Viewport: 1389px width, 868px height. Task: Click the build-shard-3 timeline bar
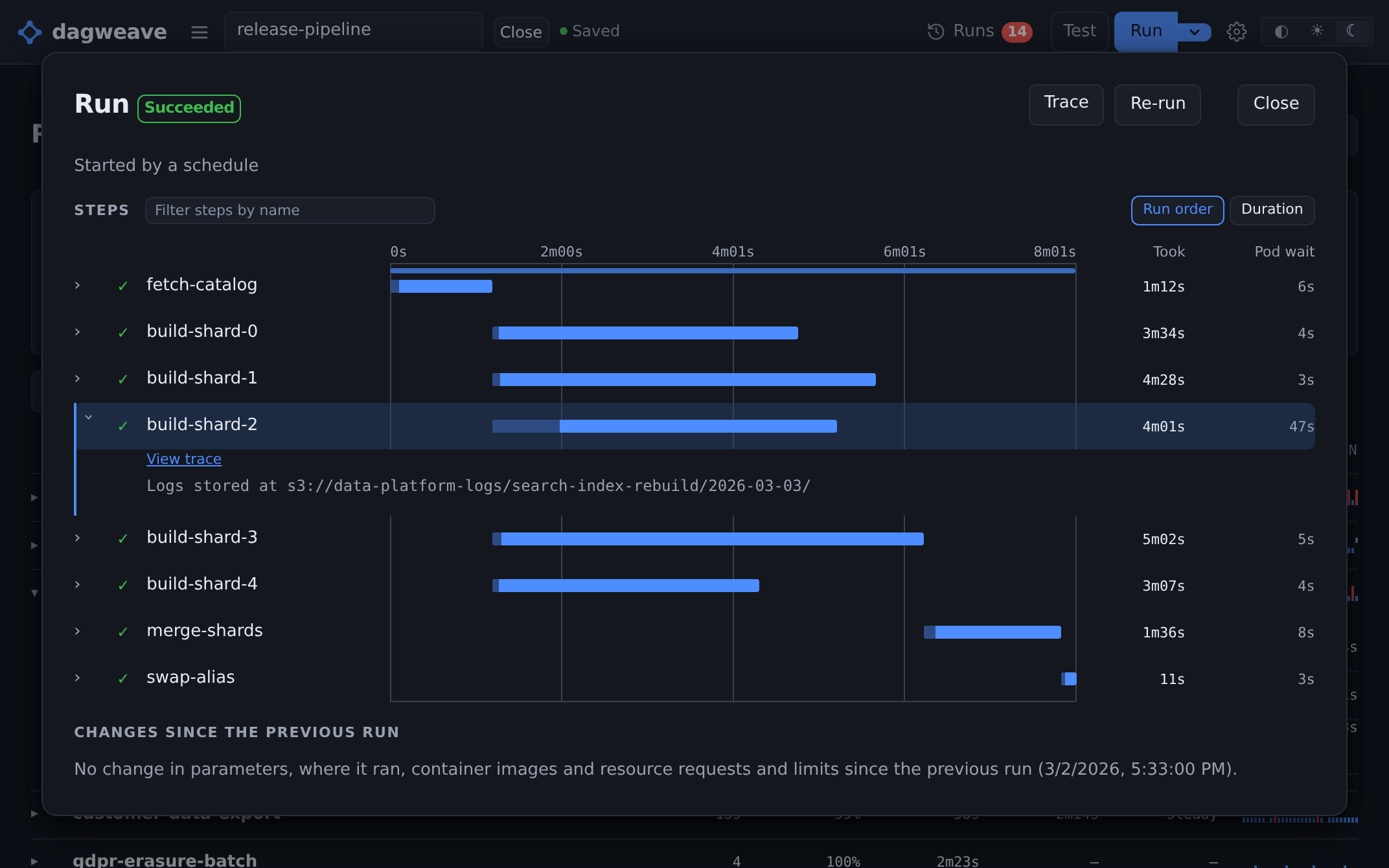pyautogui.click(x=708, y=539)
